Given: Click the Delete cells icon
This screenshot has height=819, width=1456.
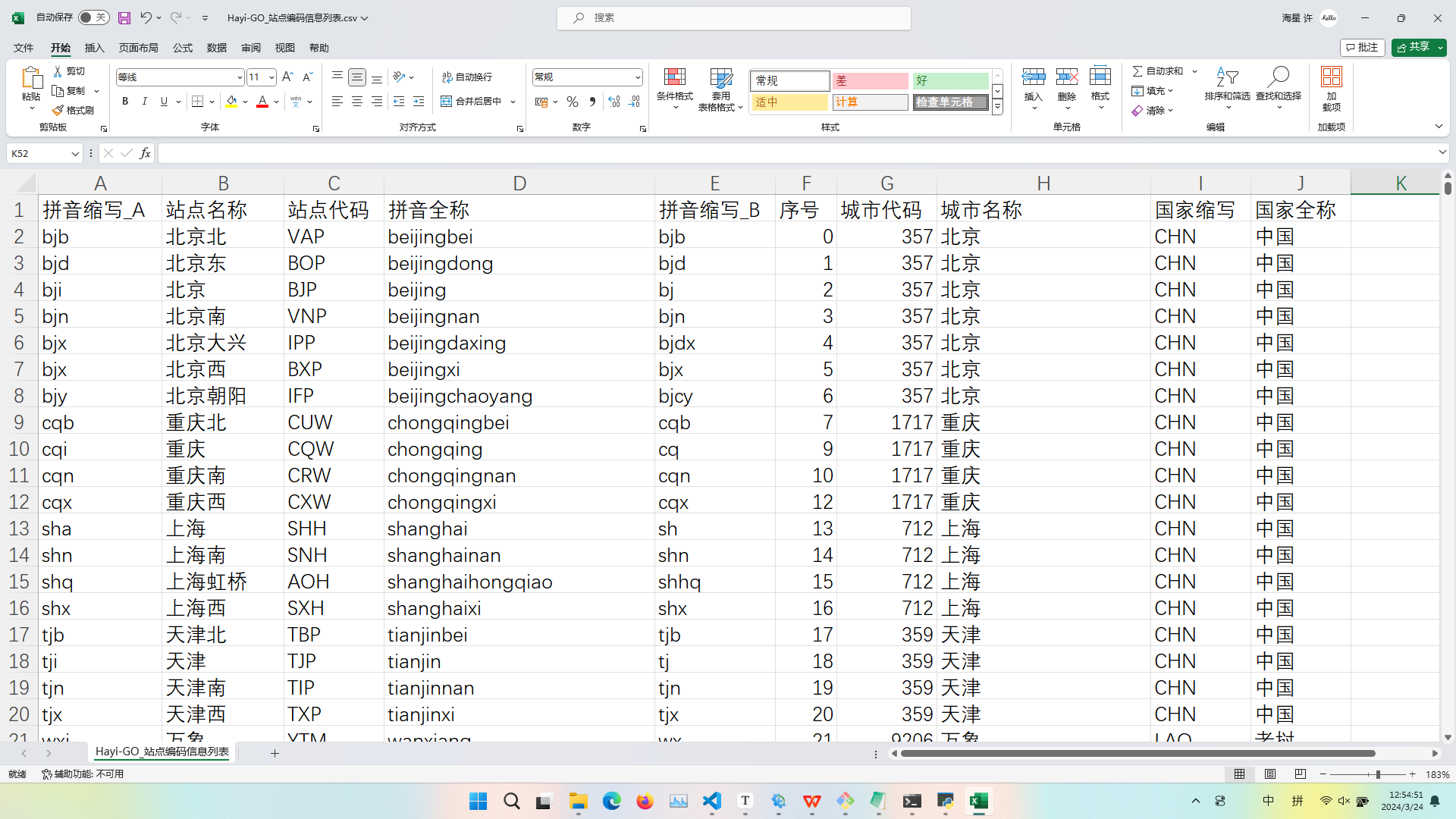Looking at the screenshot, I should click(1067, 77).
